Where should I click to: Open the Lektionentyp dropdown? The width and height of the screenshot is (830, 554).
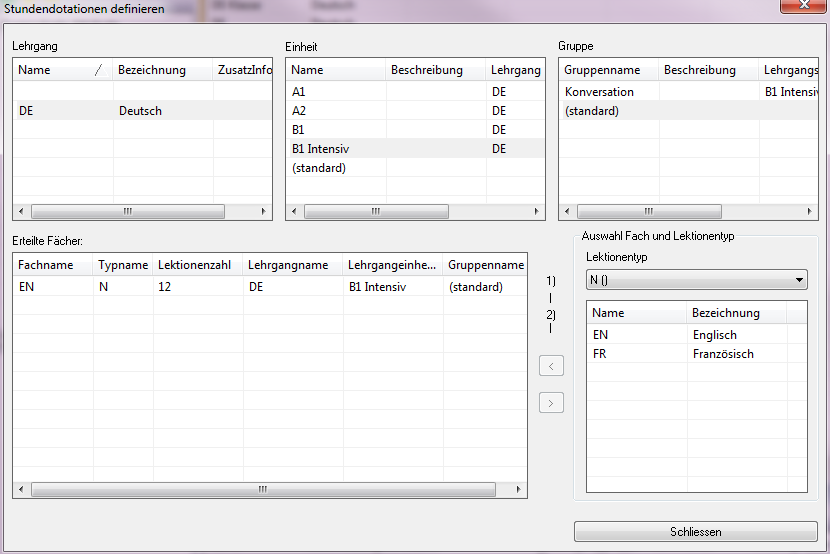tap(696, 280)
